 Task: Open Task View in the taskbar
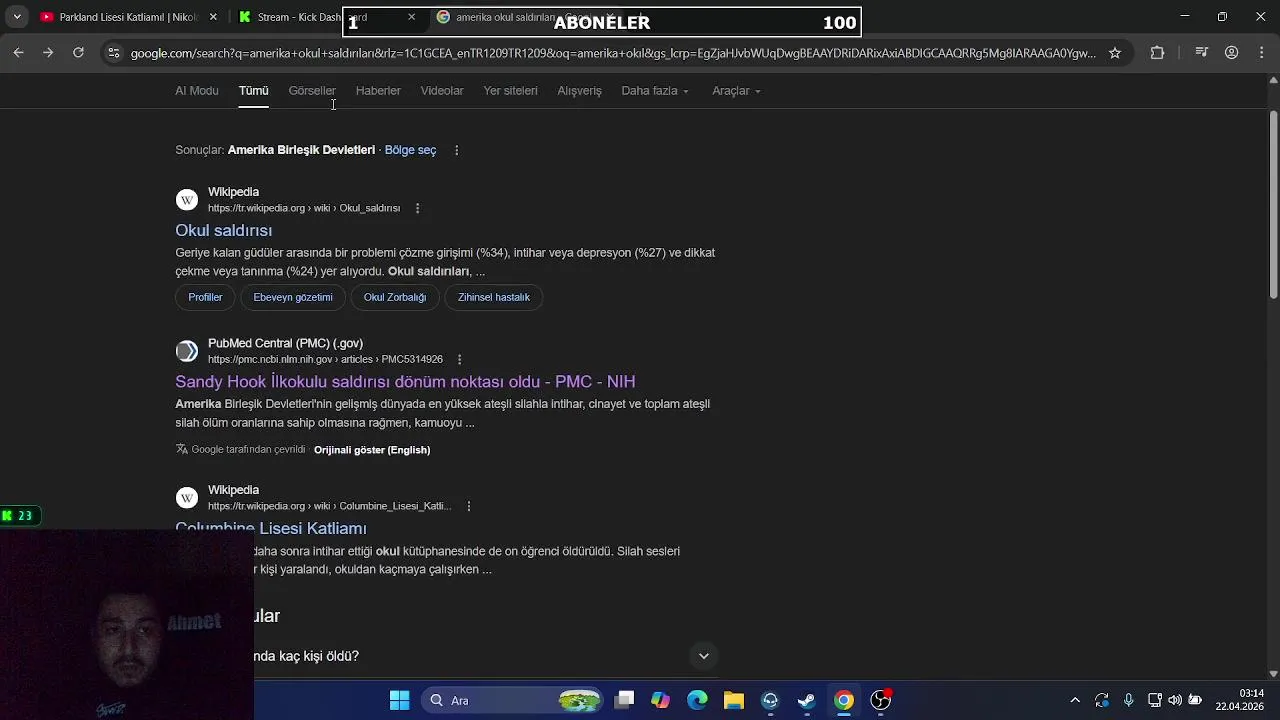tap(624, 700)
